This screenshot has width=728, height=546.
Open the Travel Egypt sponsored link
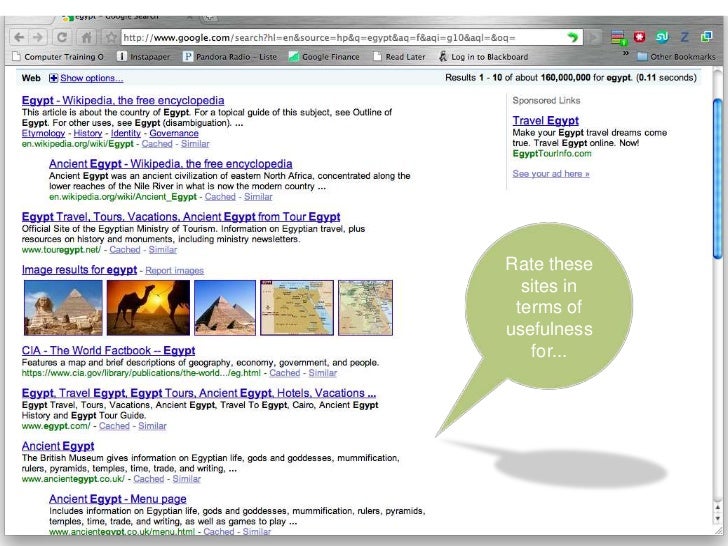546,121
